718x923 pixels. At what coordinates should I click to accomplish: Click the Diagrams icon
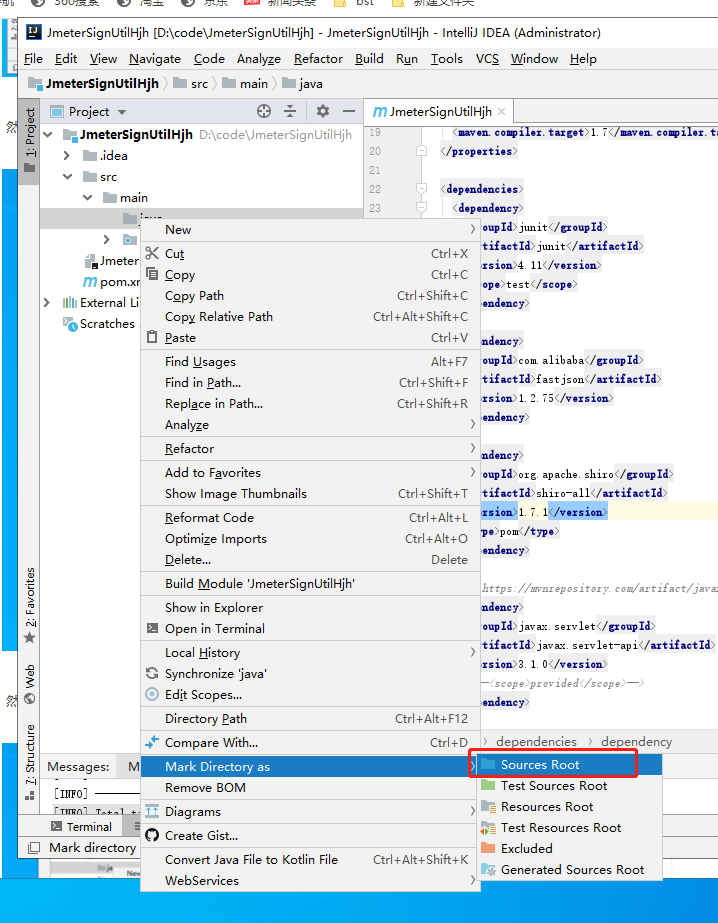[x=152, y=811]
